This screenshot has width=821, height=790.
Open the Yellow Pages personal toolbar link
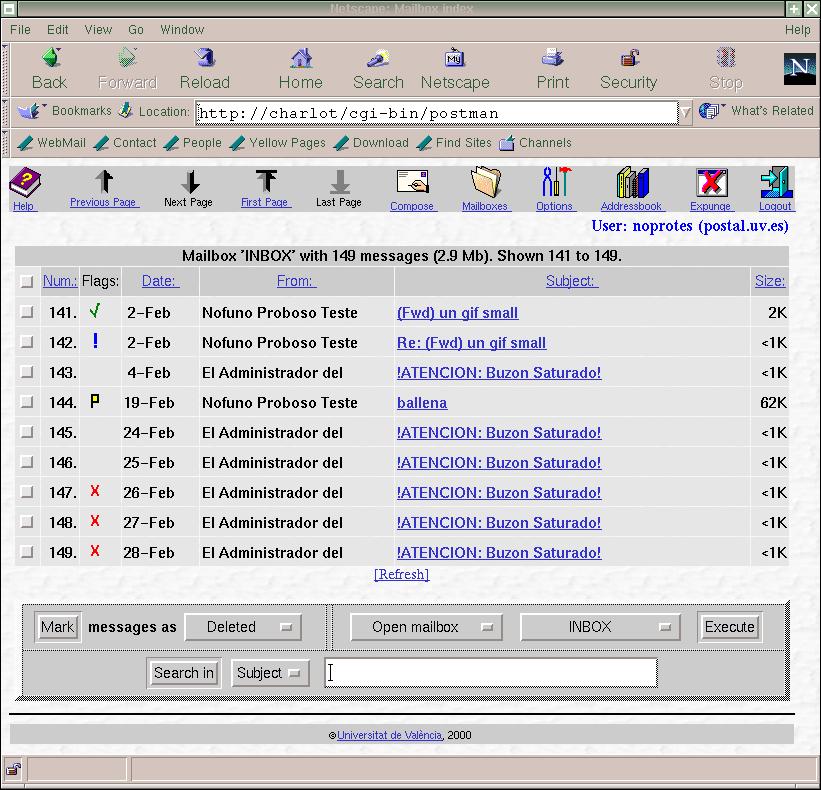click(278, 142)
